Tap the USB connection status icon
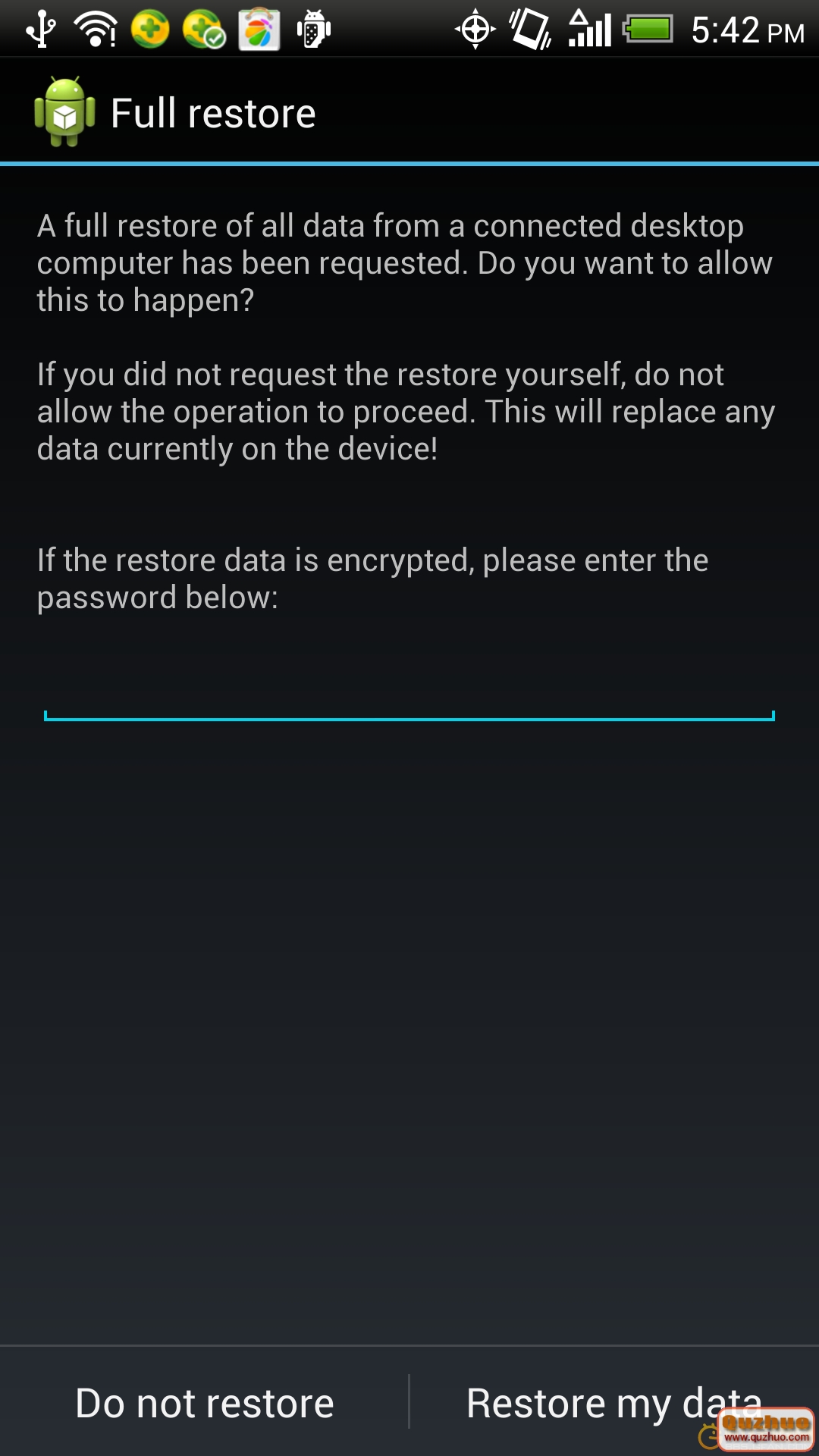 [40, 30]
